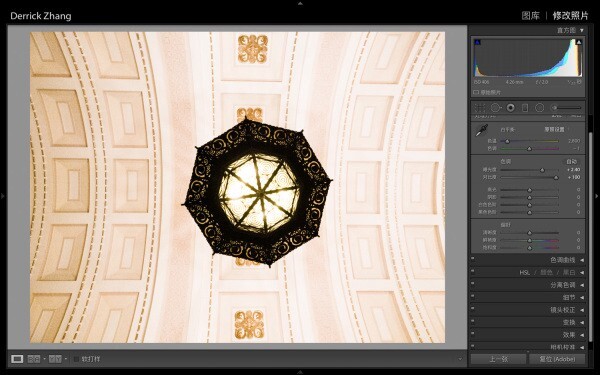
Task: Click the 高光 highlights slider handle
Action: coord(530,190)
